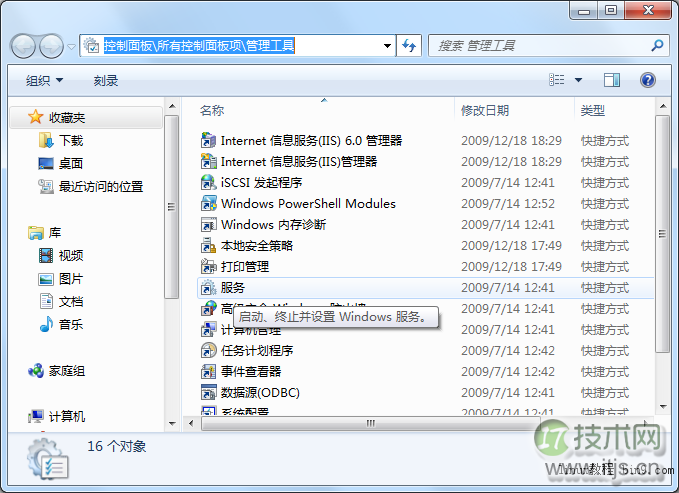Screen dimensions: 679x493
Task: Select 任务计划程序 shortcut
Action: [257, 350]
